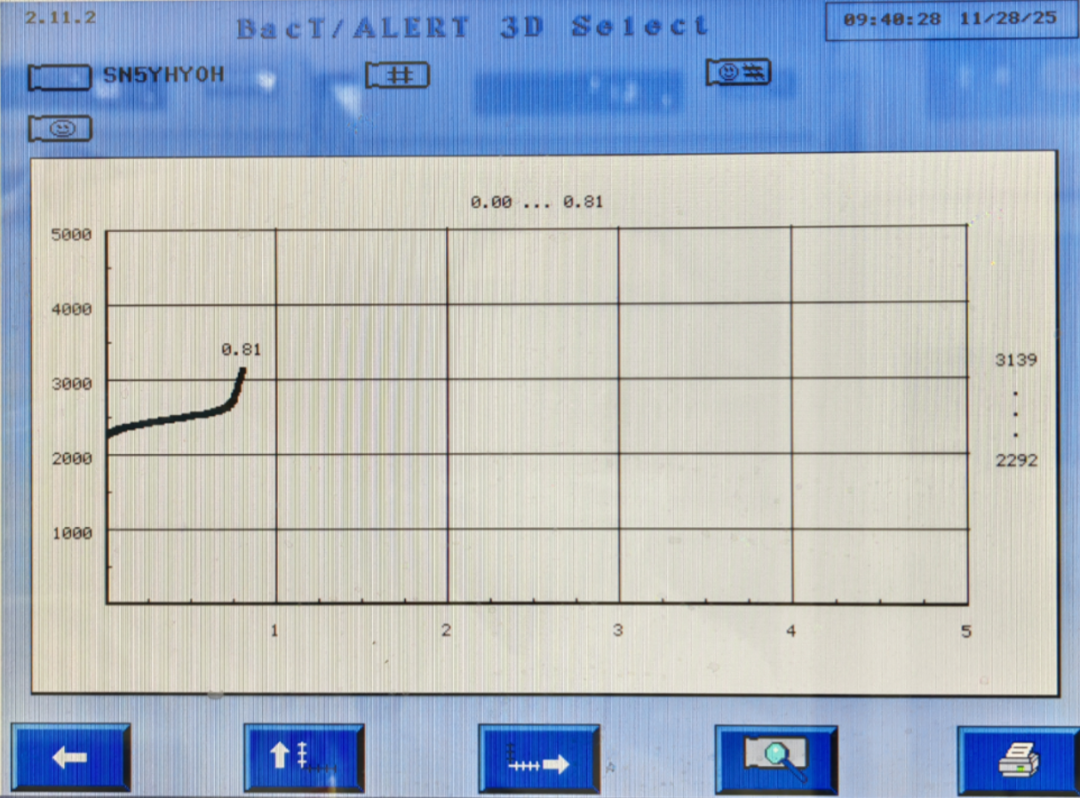Screen dimensions: 1080x798
Task: Click the X-axis label 3
Action: point(618,630)
